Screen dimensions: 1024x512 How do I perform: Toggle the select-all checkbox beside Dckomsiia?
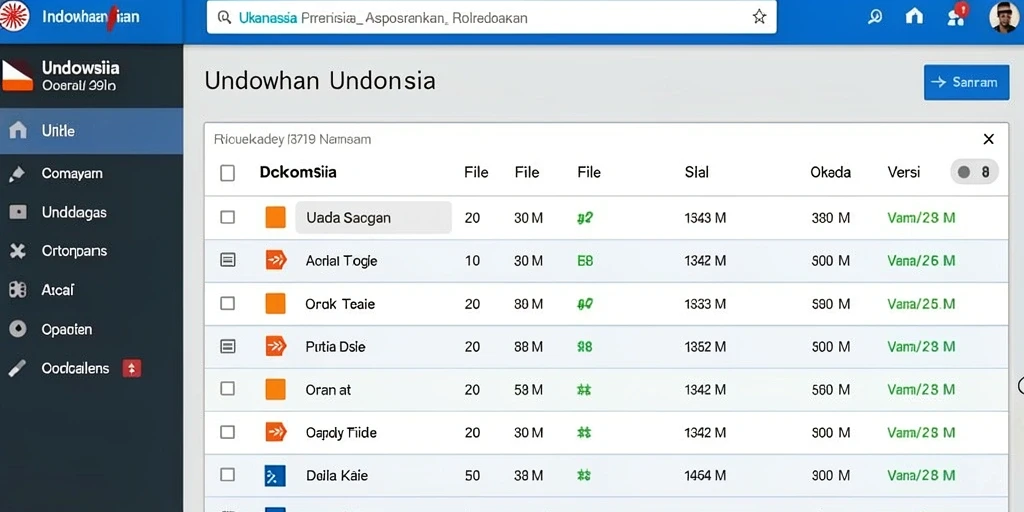(x=227, y=173)
